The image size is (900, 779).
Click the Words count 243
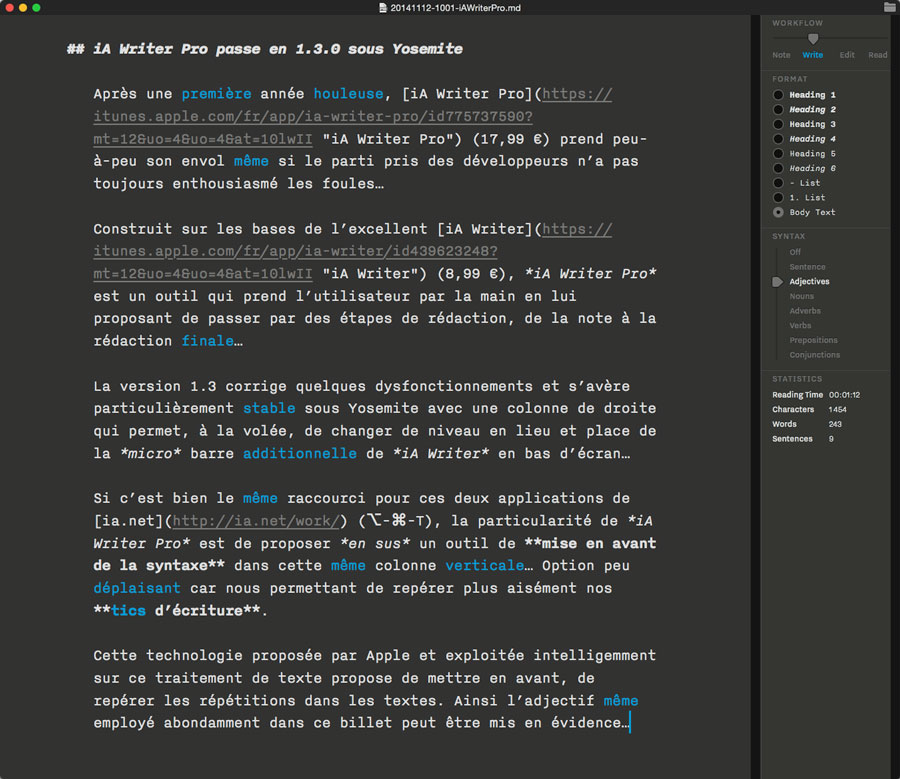(835, 424)
